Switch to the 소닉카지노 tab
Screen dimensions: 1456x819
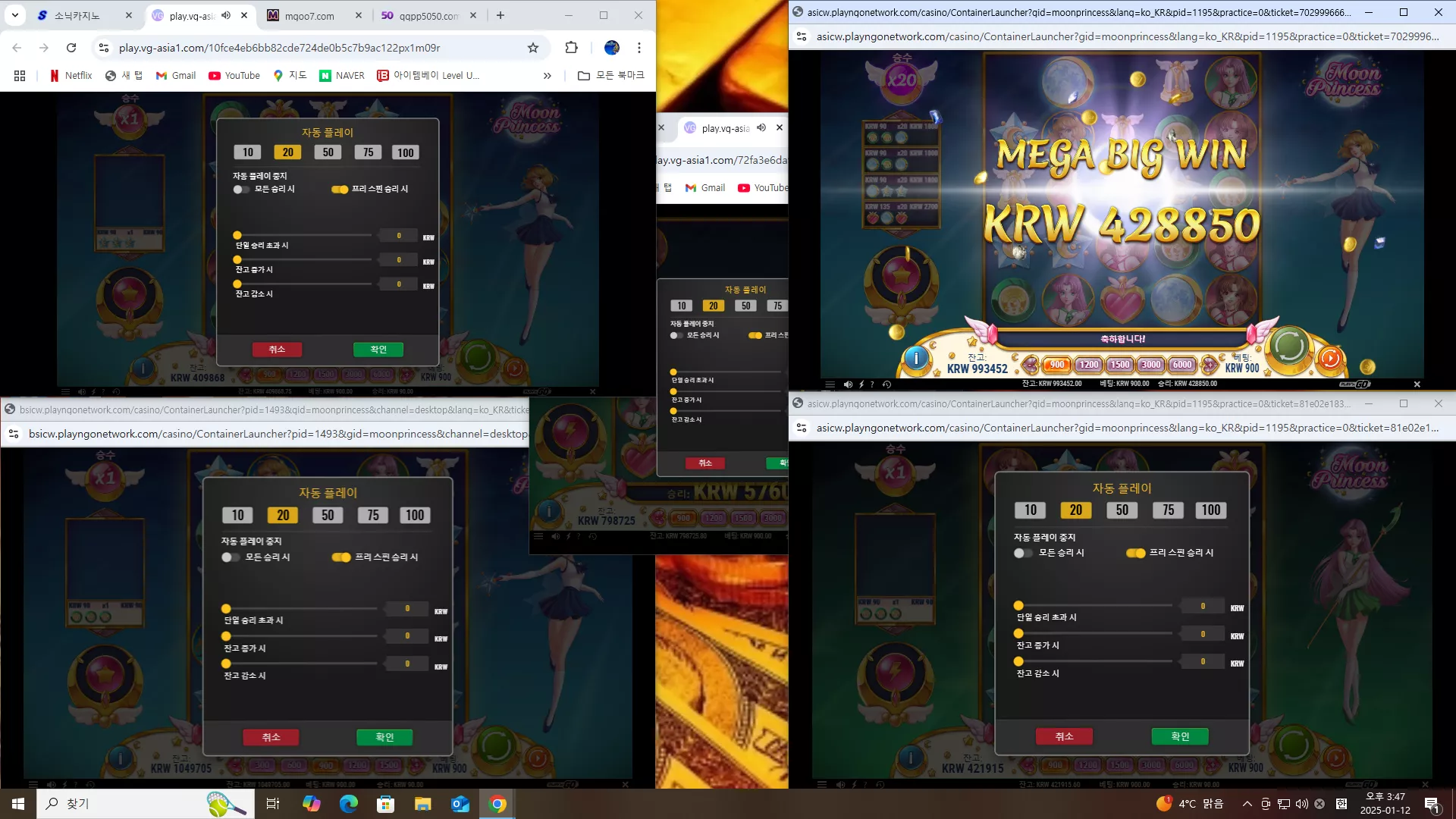84,15
